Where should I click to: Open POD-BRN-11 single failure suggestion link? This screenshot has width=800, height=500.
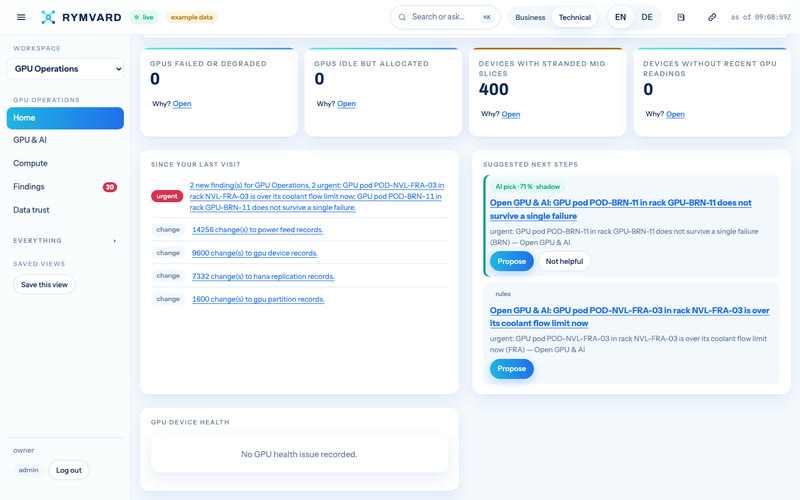(620, 209)
